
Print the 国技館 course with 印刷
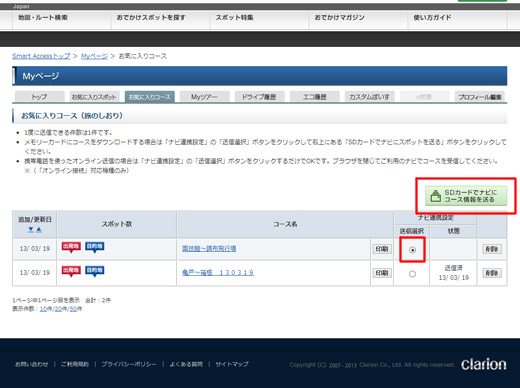coord(382,249)
